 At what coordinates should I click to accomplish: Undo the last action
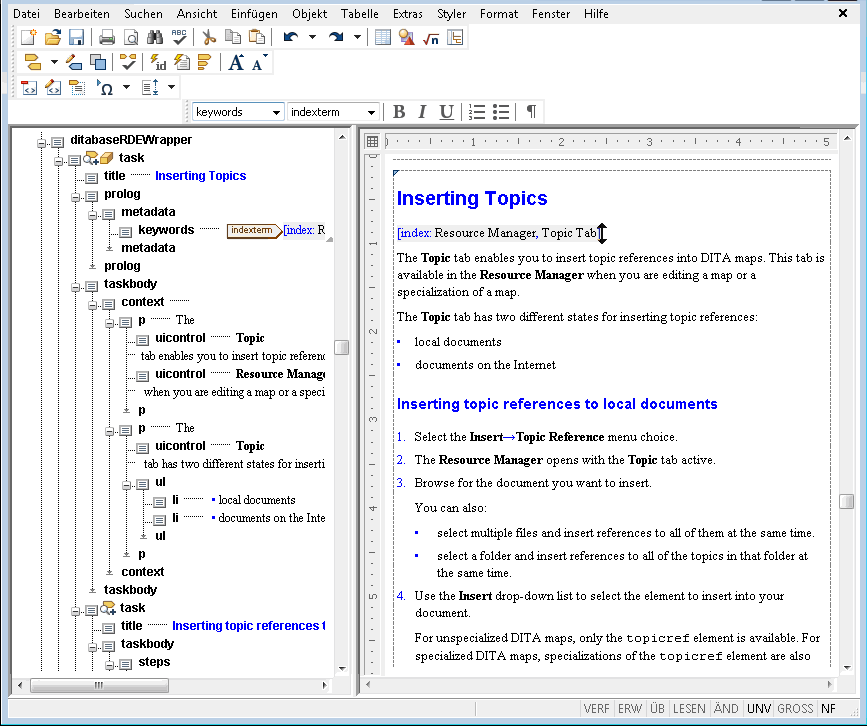291,38
